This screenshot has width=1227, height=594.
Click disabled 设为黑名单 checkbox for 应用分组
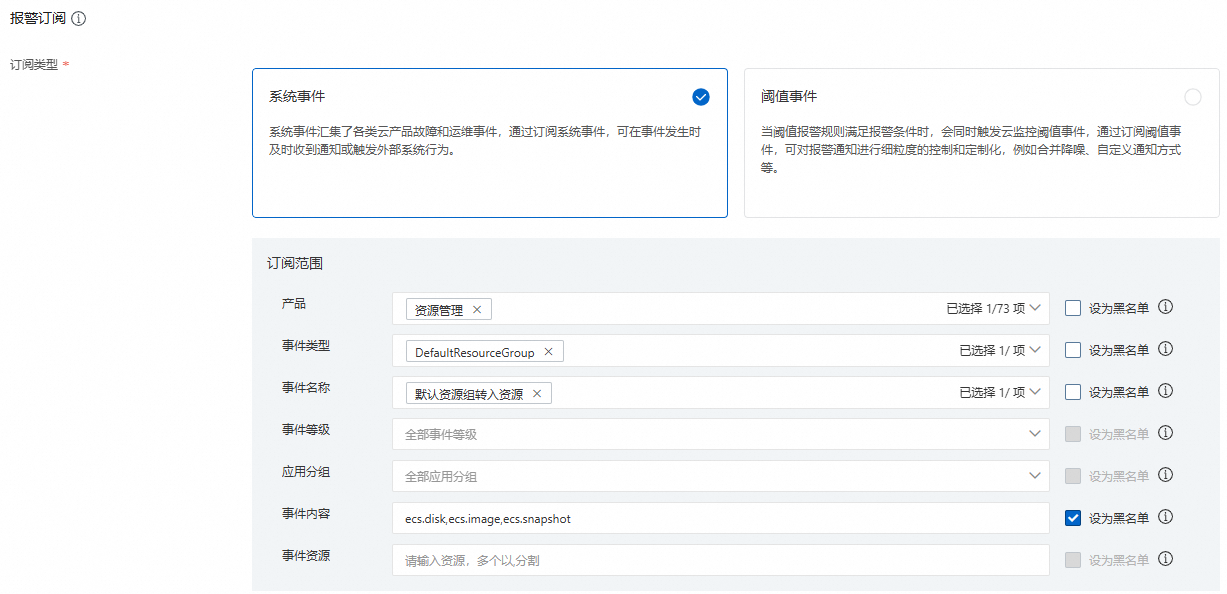pos(1073,476)
